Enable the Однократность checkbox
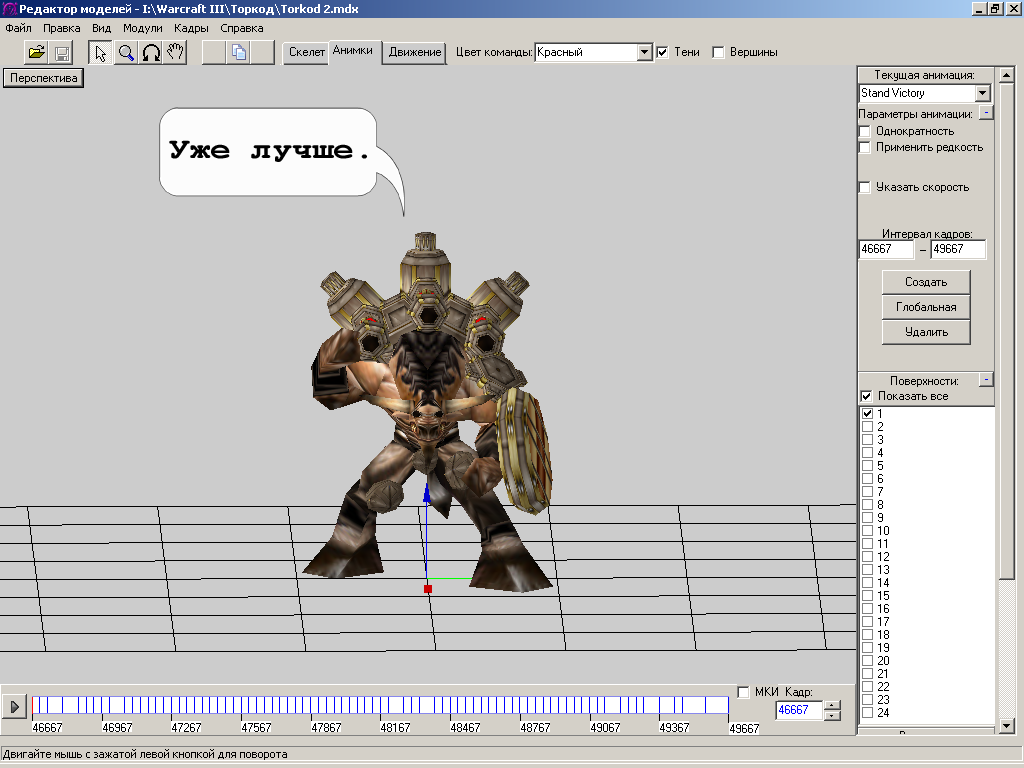The image size is (1024, 768). pyautogui.click(x=866, y=131)
